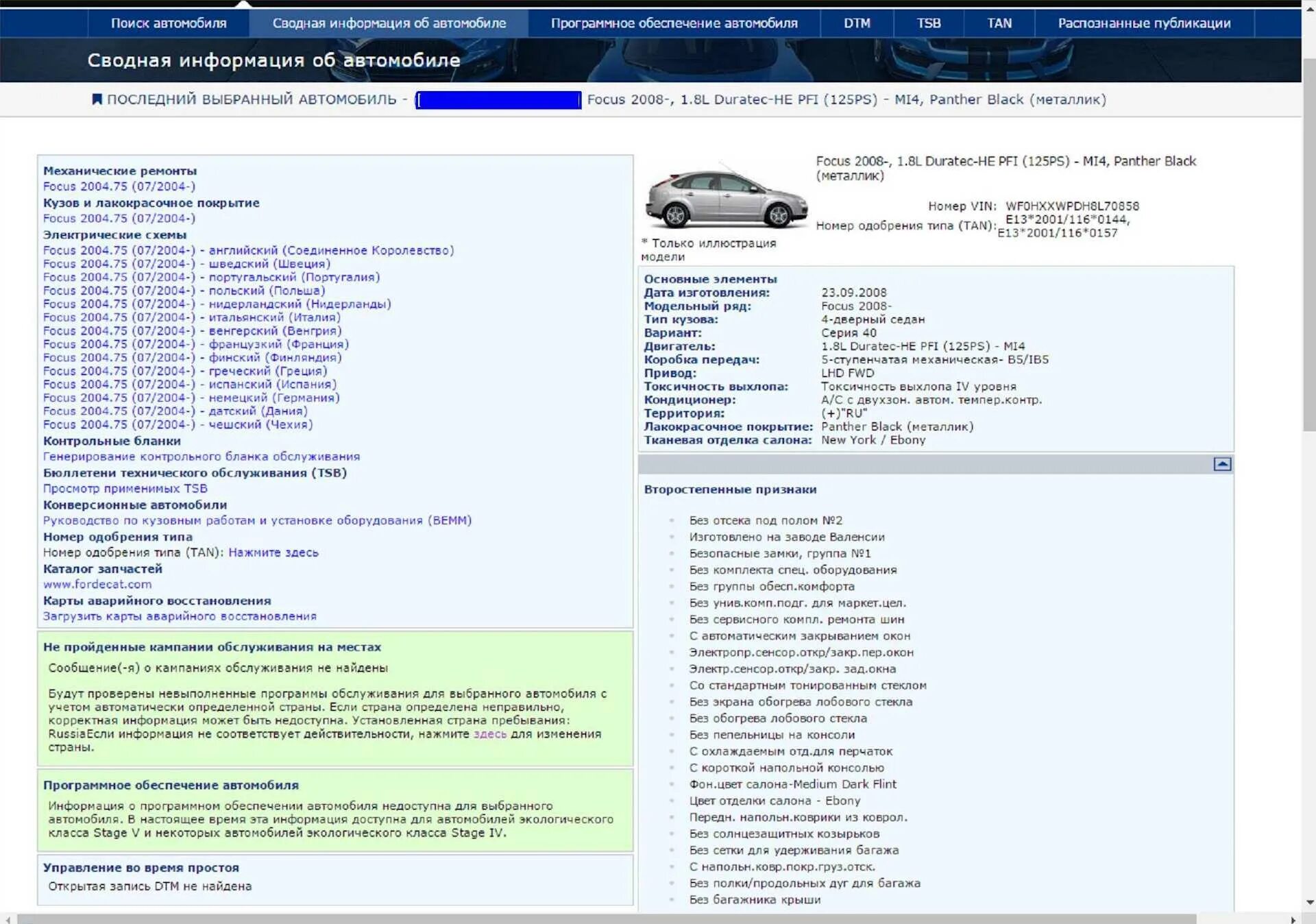Image resolution: width=1316 pixels, height=924 pixels.
Task: Click the bookmark icon before last selected vehicle
Action: 97,99
